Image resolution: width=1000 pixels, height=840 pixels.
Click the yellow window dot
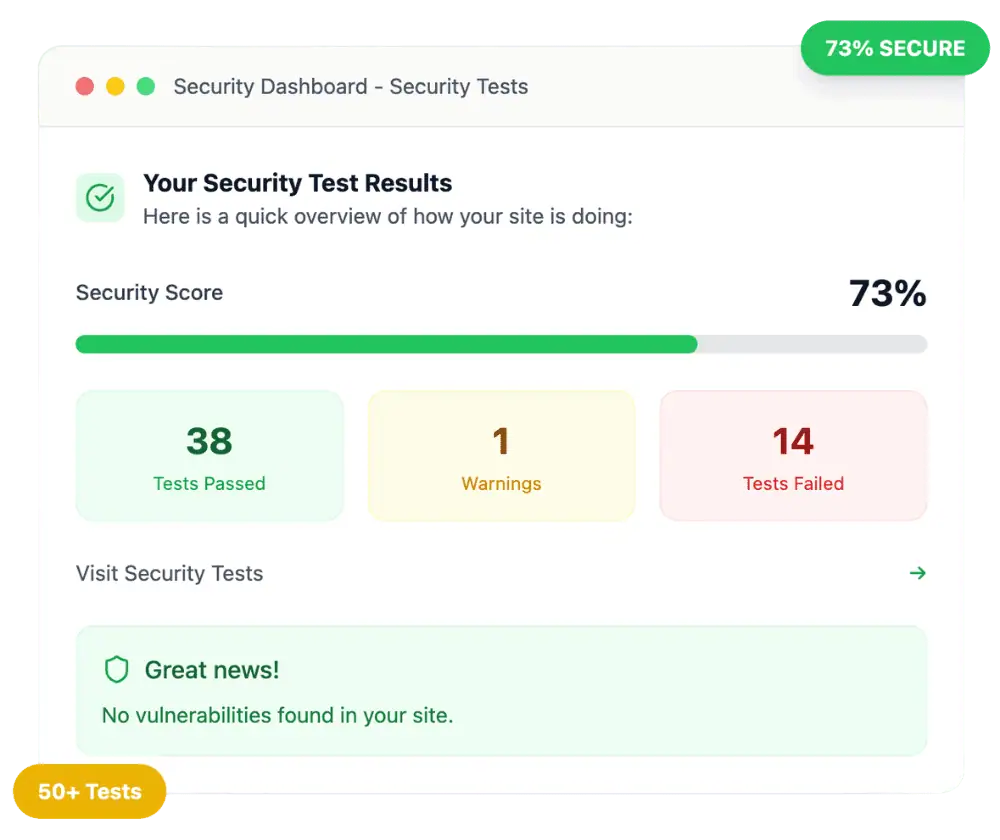pos(115,86)
